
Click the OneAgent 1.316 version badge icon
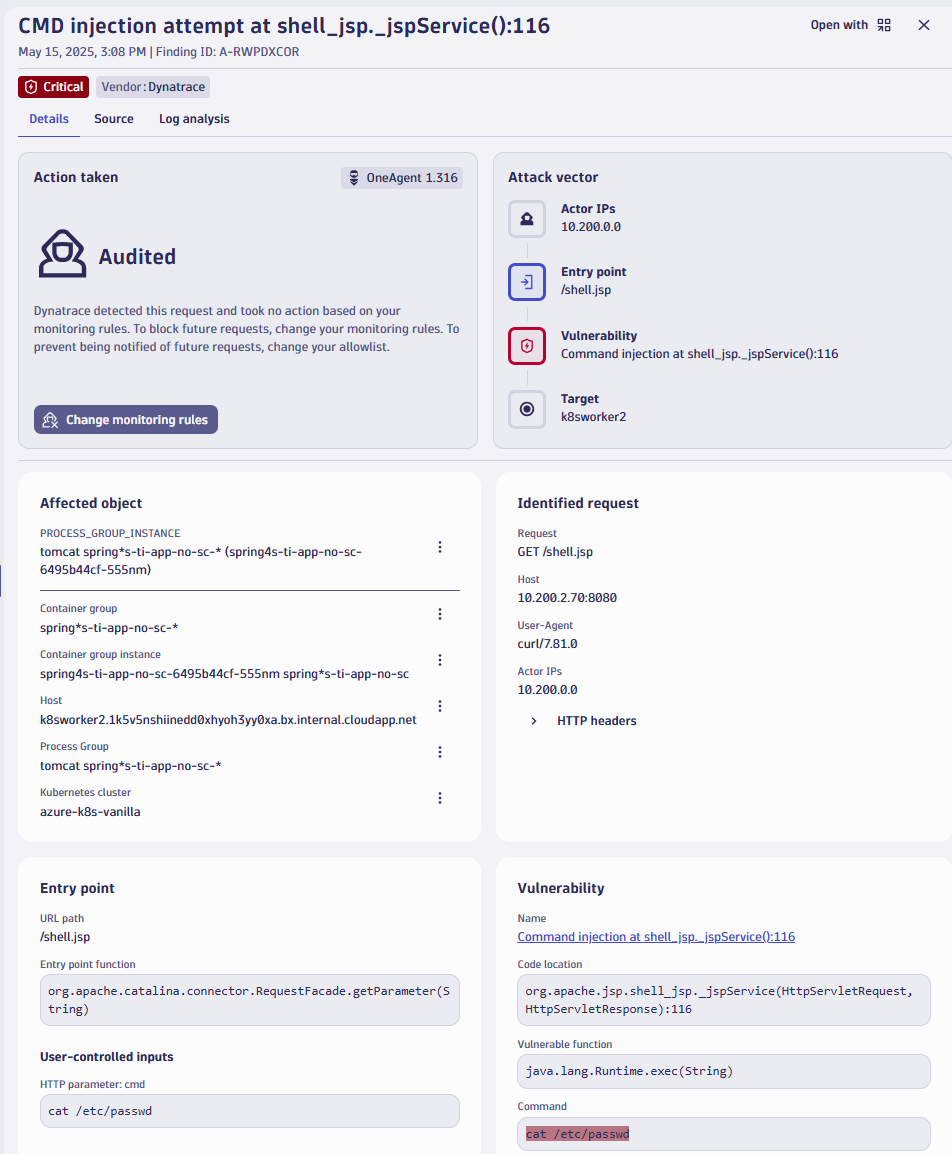pyautogui.click(x=353, y=177)
